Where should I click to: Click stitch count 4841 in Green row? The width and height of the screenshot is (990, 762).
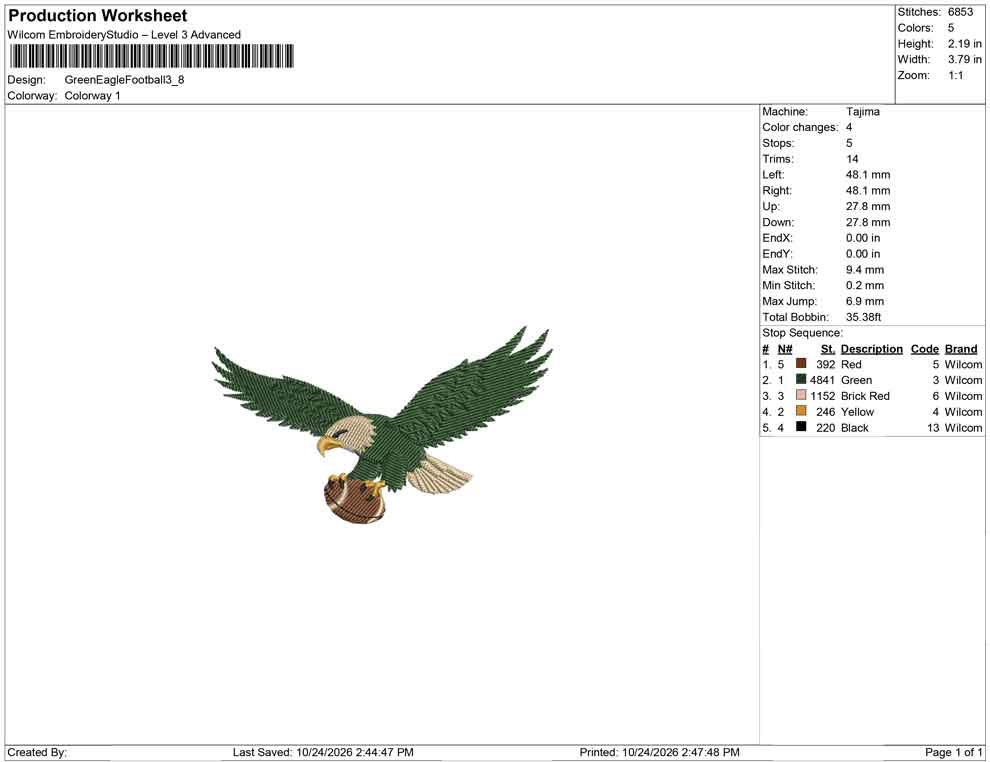click(823, 380)
